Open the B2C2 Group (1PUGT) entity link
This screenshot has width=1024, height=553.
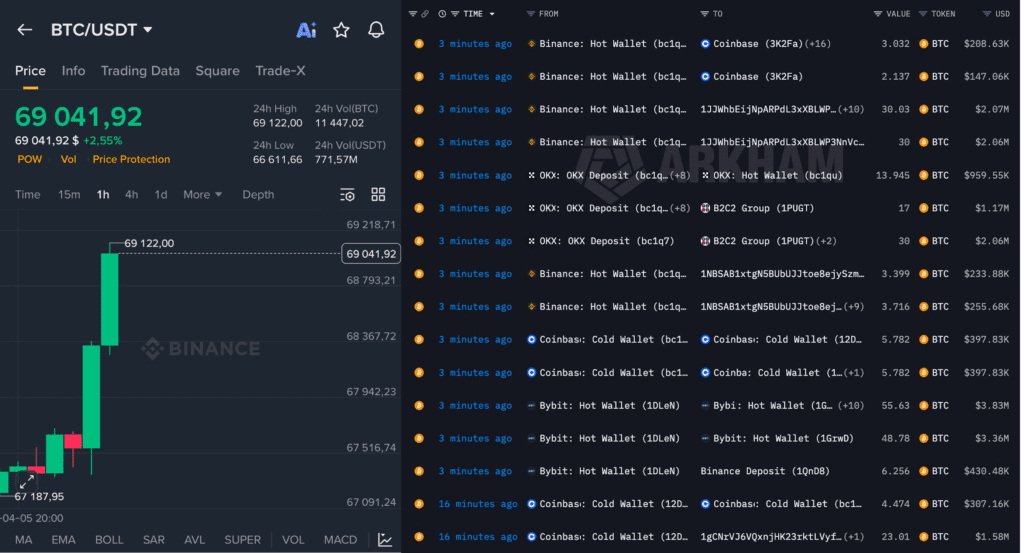(740, 208)
